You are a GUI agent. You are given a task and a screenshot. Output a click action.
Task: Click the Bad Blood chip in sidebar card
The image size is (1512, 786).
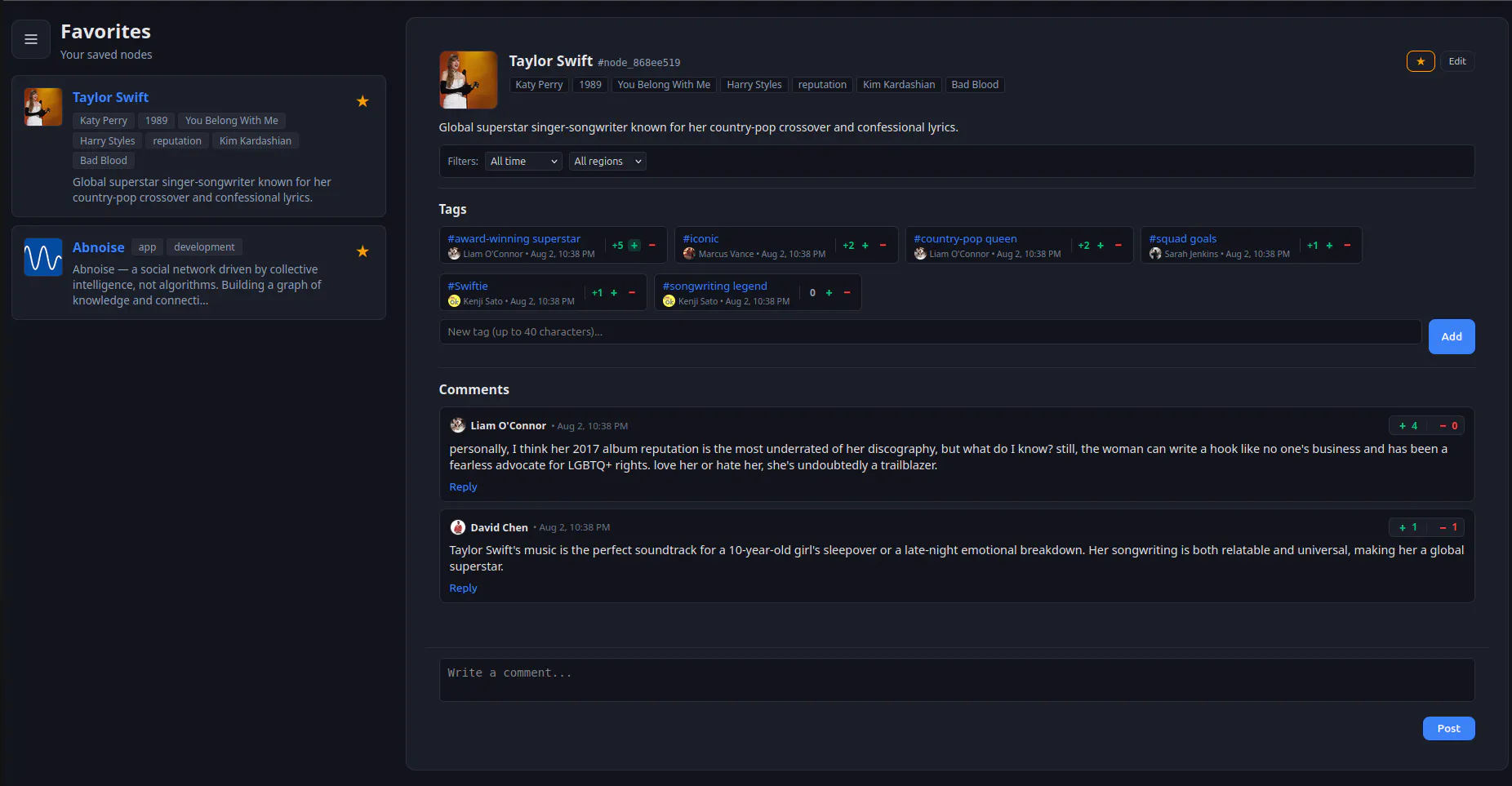(x=104, y=161)
